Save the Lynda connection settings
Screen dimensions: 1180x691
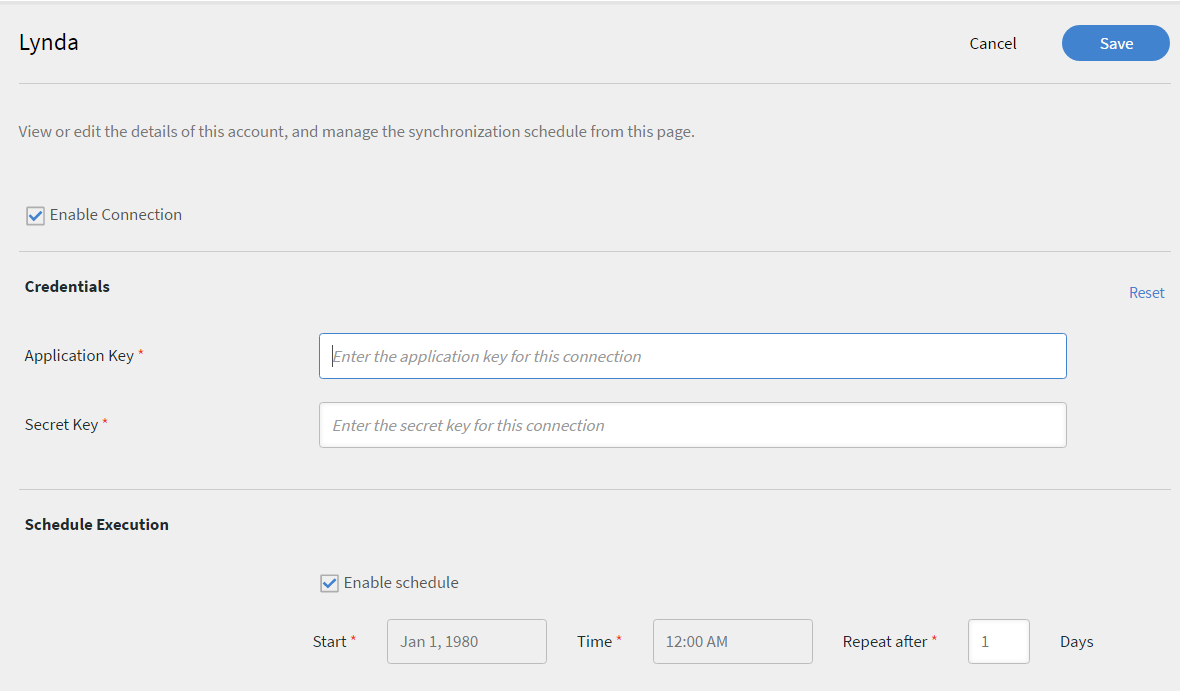point(1115,43)
